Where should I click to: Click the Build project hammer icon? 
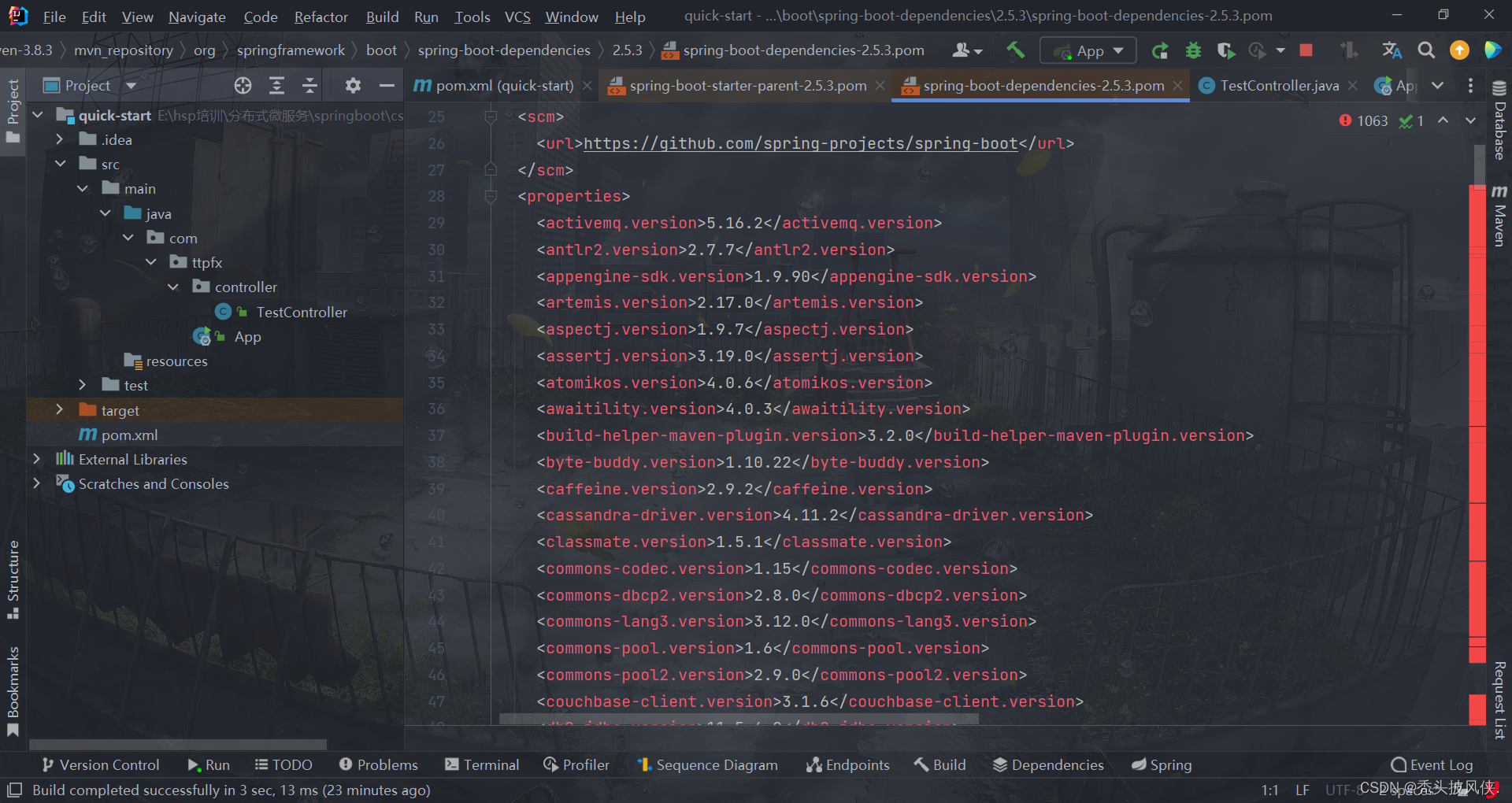(1016, 51)
